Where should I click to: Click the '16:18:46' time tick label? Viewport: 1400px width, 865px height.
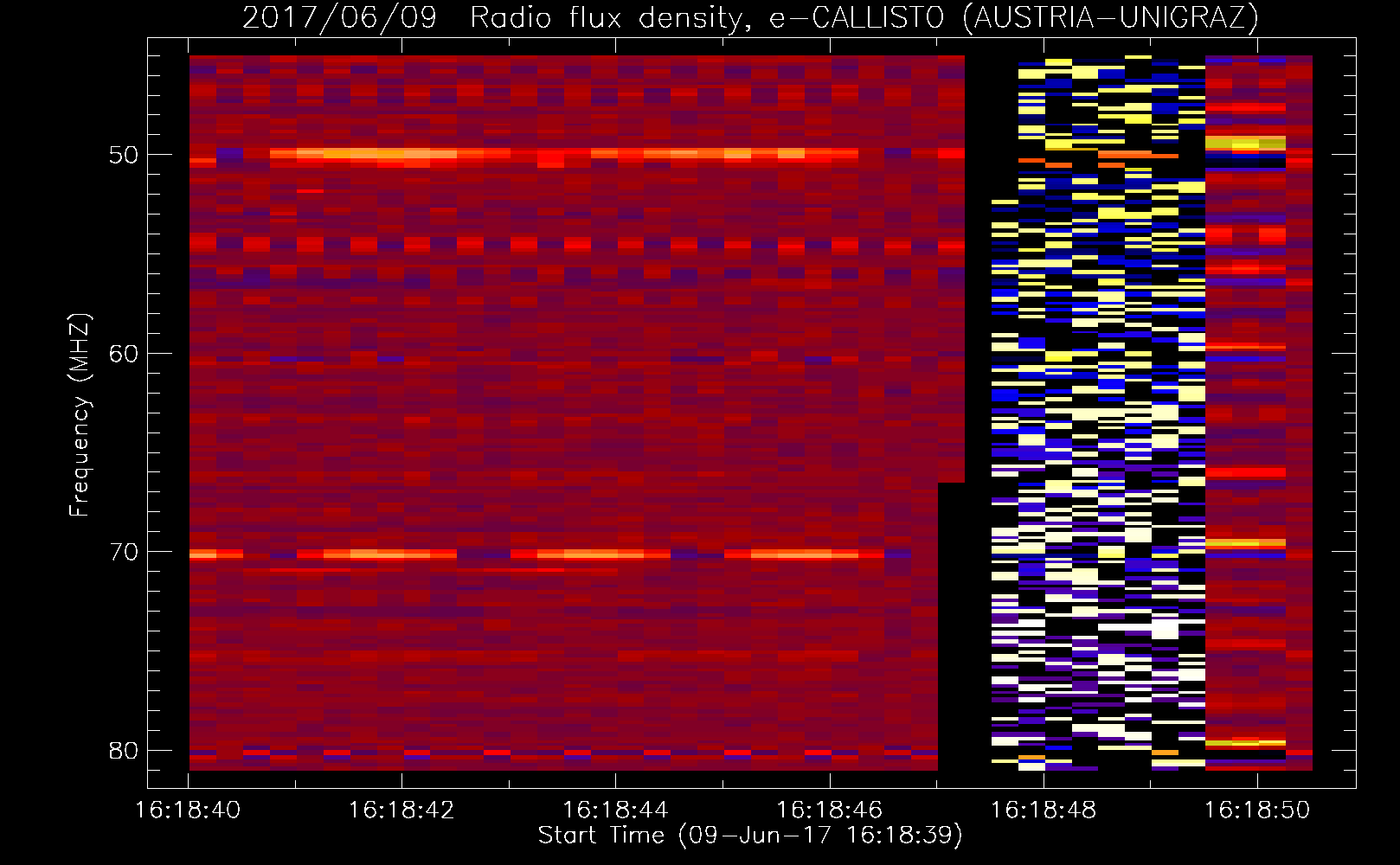(829, 811)
